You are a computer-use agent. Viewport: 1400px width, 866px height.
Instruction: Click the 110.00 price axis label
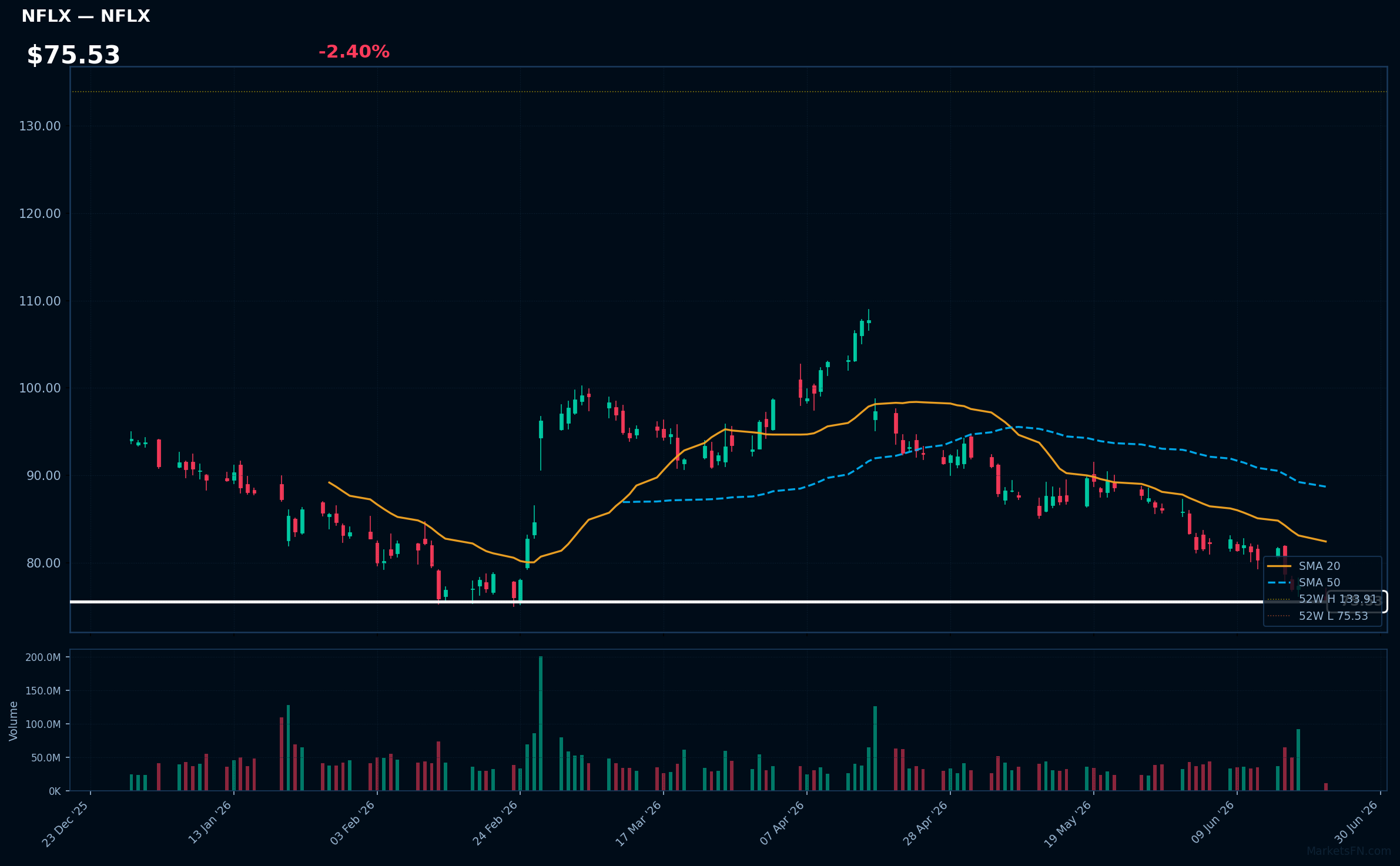tap(40, 301)
